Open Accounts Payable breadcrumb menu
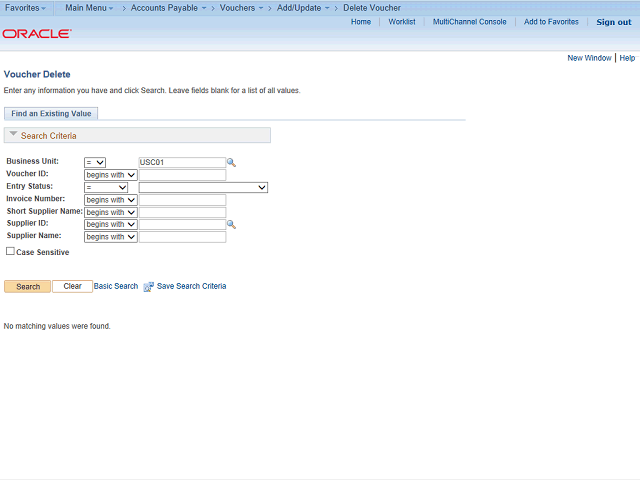The width and height of the screenshot is (640, 480). coord(168,8)
